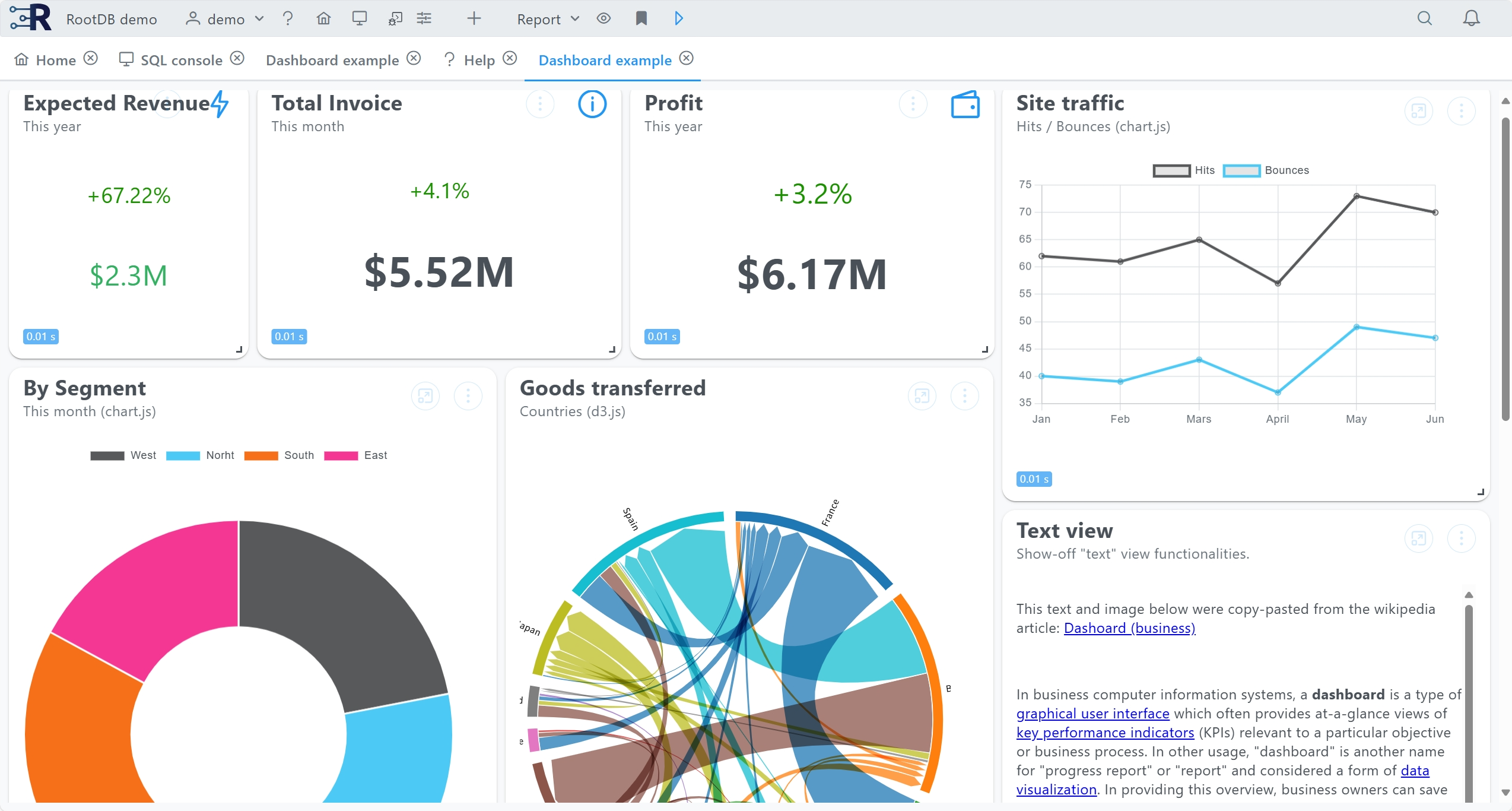Screen dimensions: 1512x811
Task: Close the SQL console tab
Action: tap(237, 58)
